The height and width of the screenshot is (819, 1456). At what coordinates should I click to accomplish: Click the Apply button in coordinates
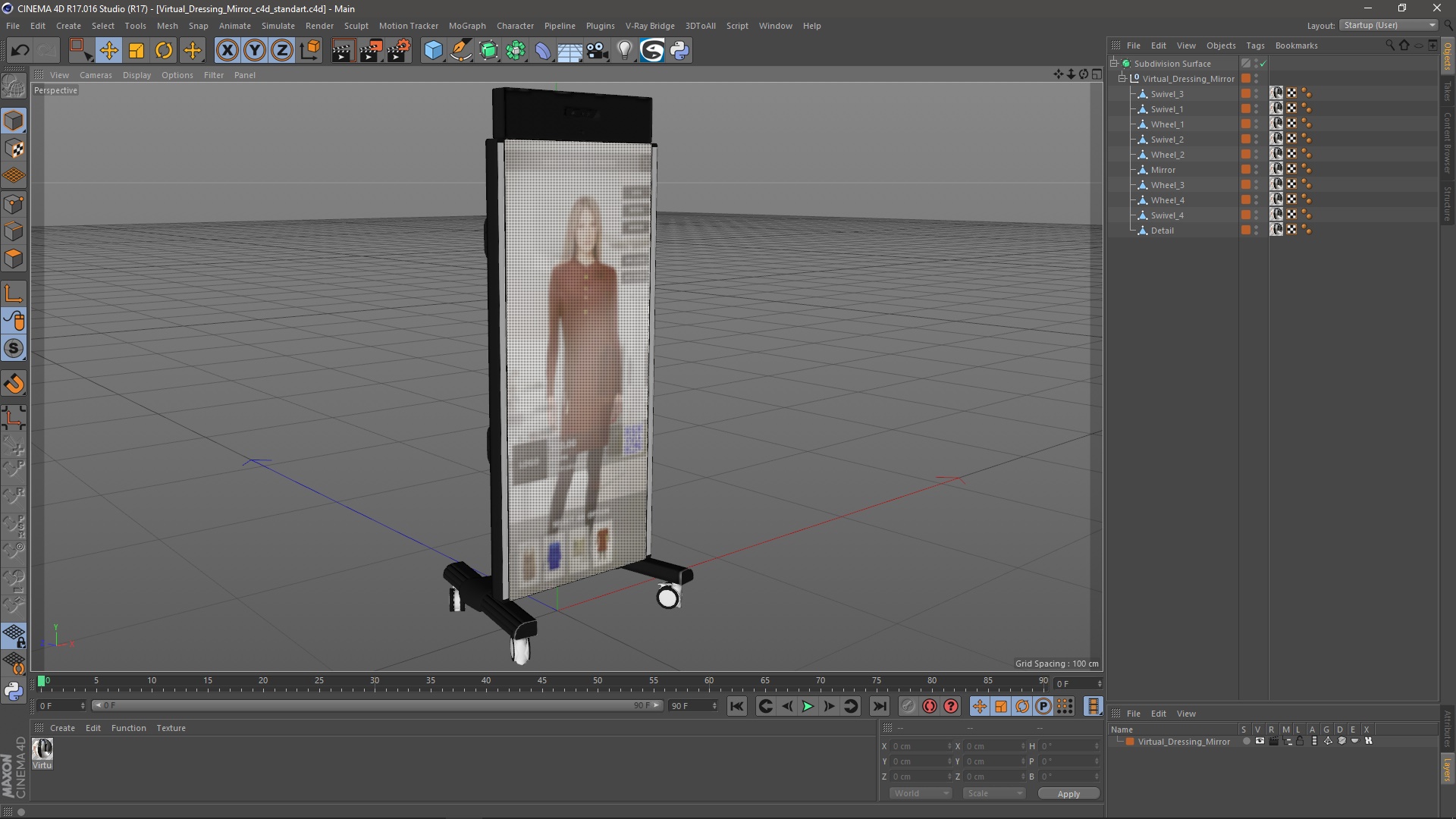1068,793
